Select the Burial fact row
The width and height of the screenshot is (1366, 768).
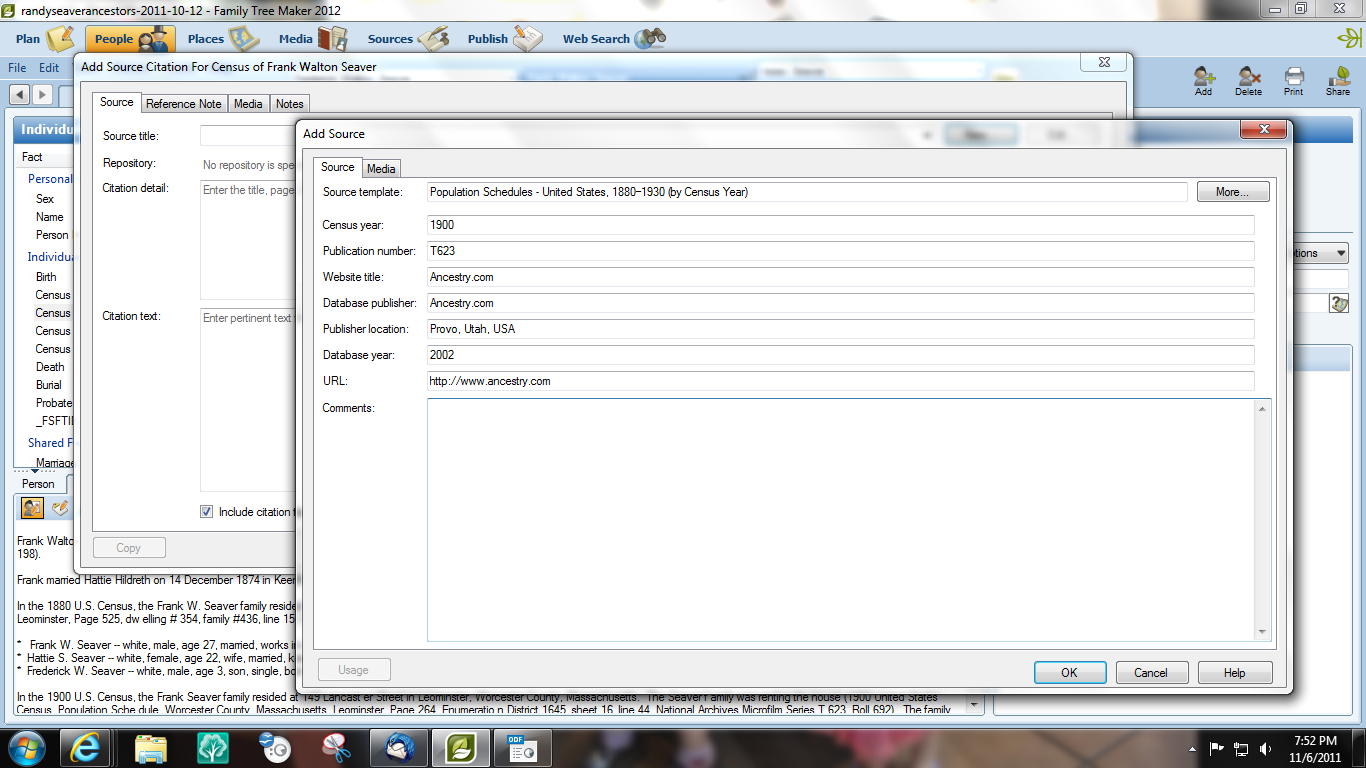pos(49,385)
